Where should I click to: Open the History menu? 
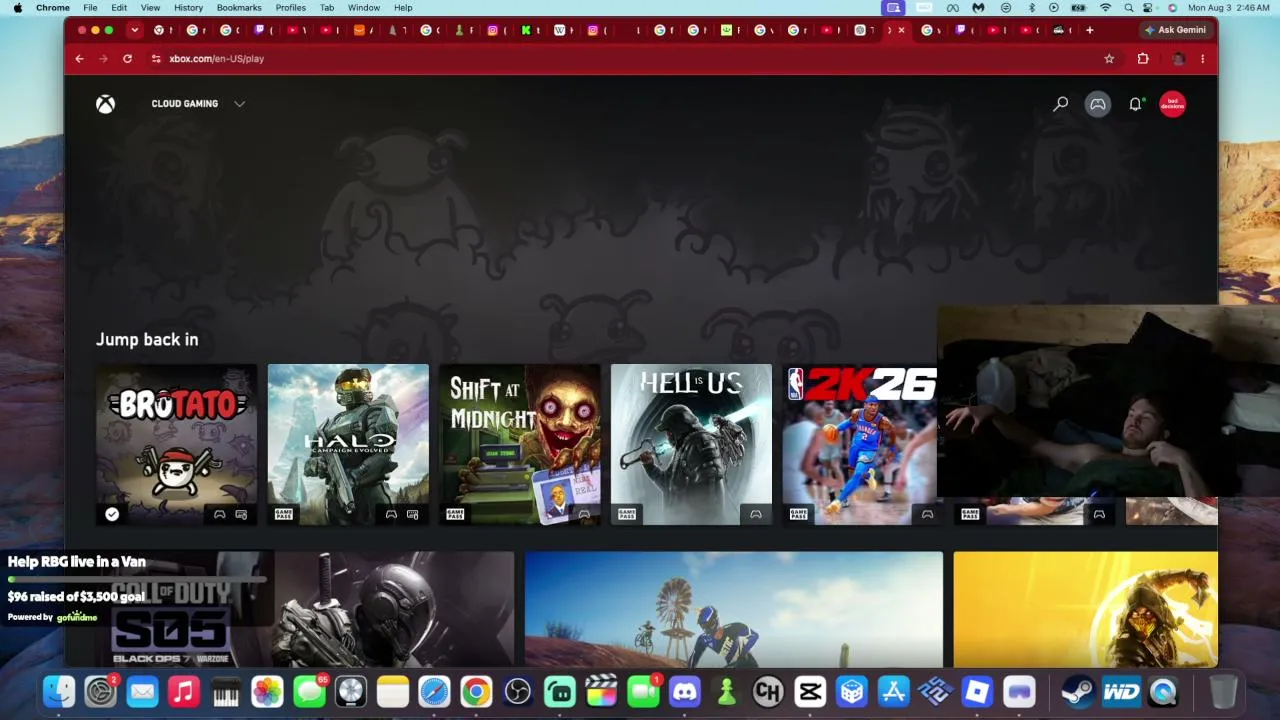pyautogui.click(x=188, y=8)
